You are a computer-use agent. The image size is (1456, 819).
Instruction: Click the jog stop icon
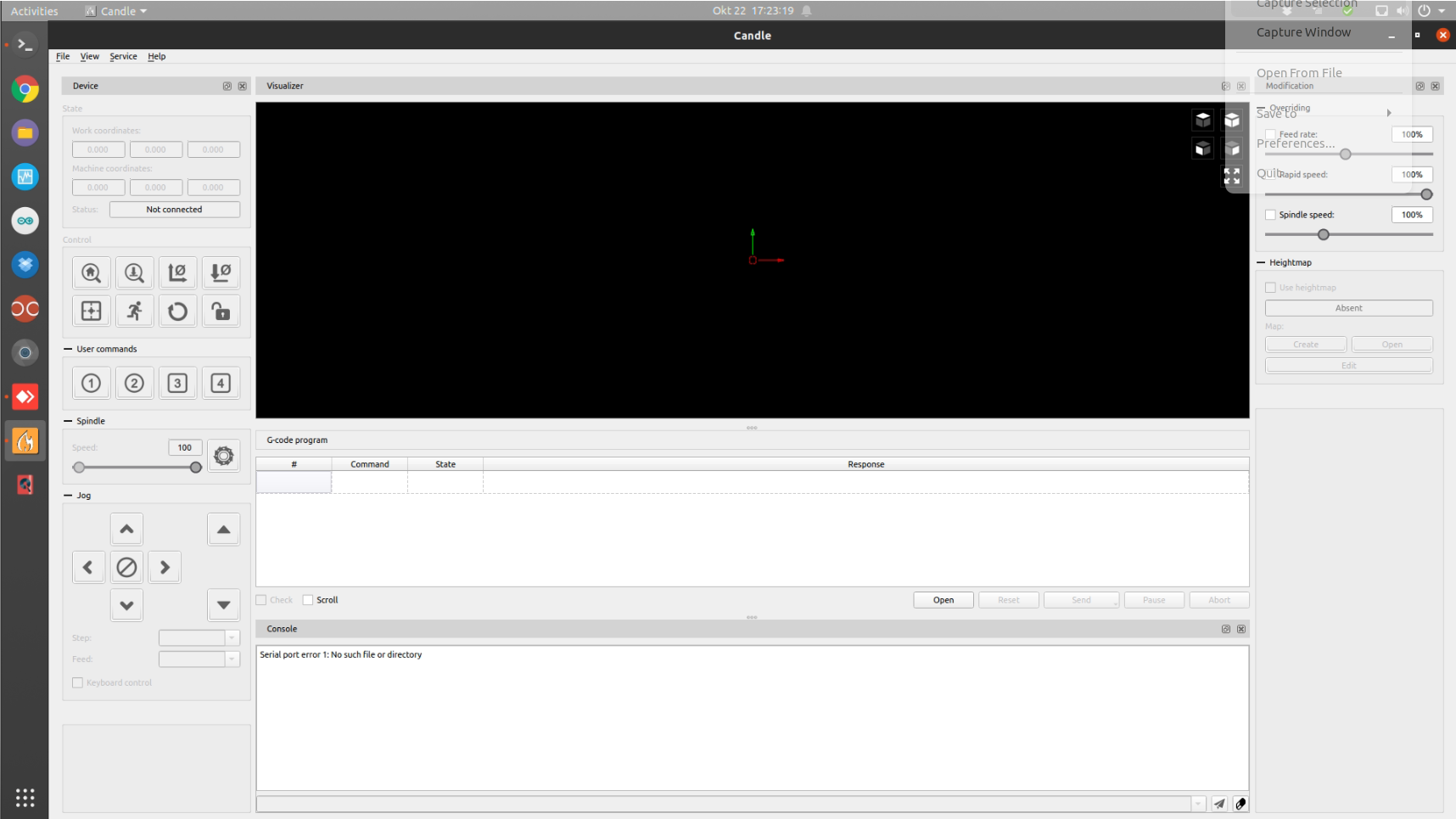pyautogui.click(x=126, y=567)
